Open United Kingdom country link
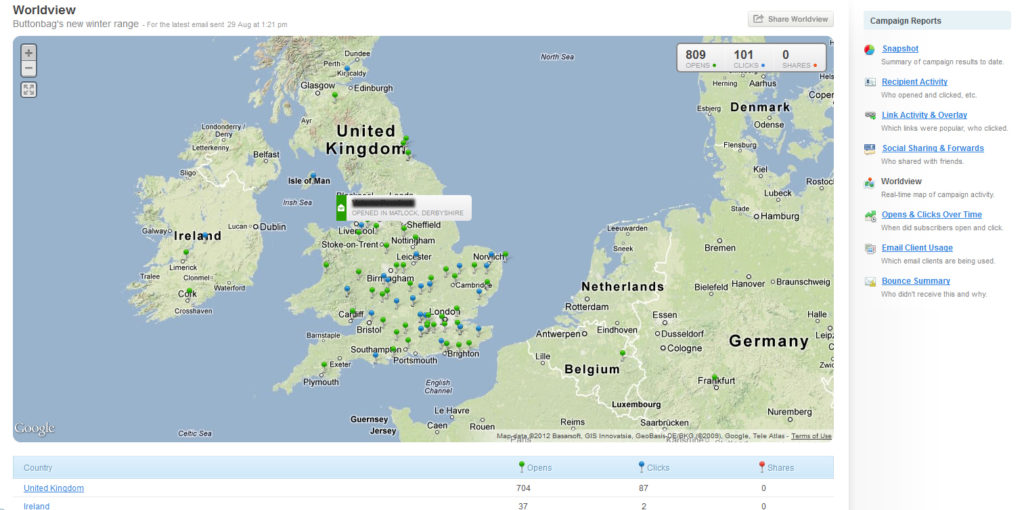This screenshot has width=1024, height=510. coord(54,488)
